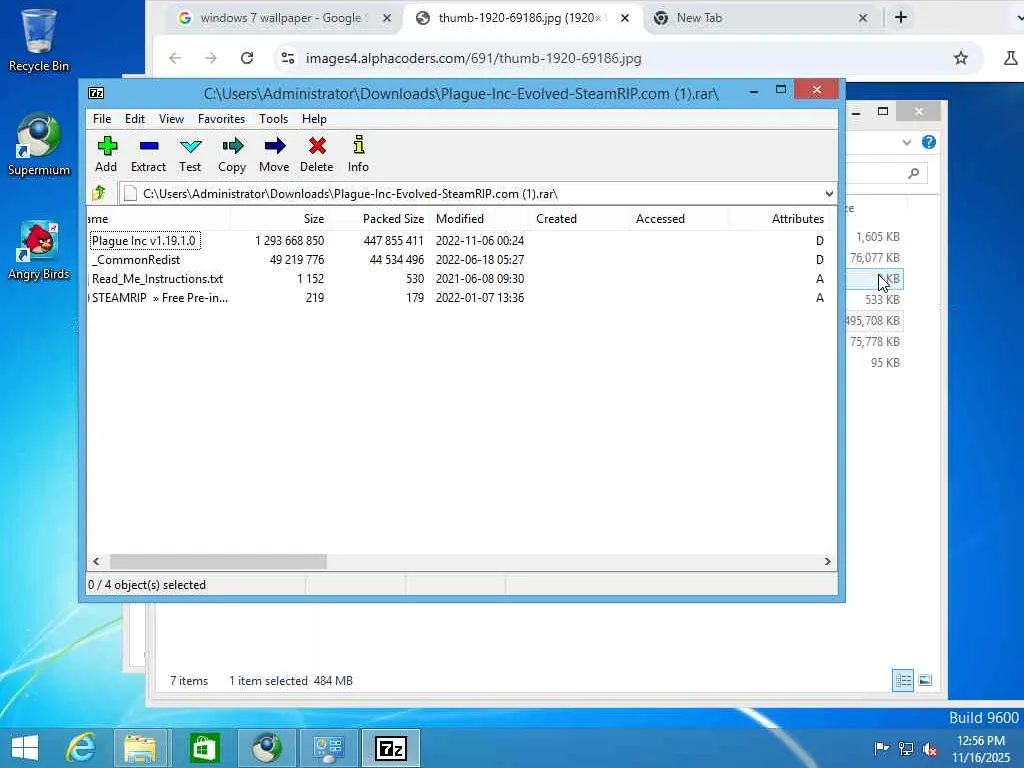The width and height of the screenshot is (1024, 768).
Task: Click the browser address bar URL
Action: click(x=473, y=58)
